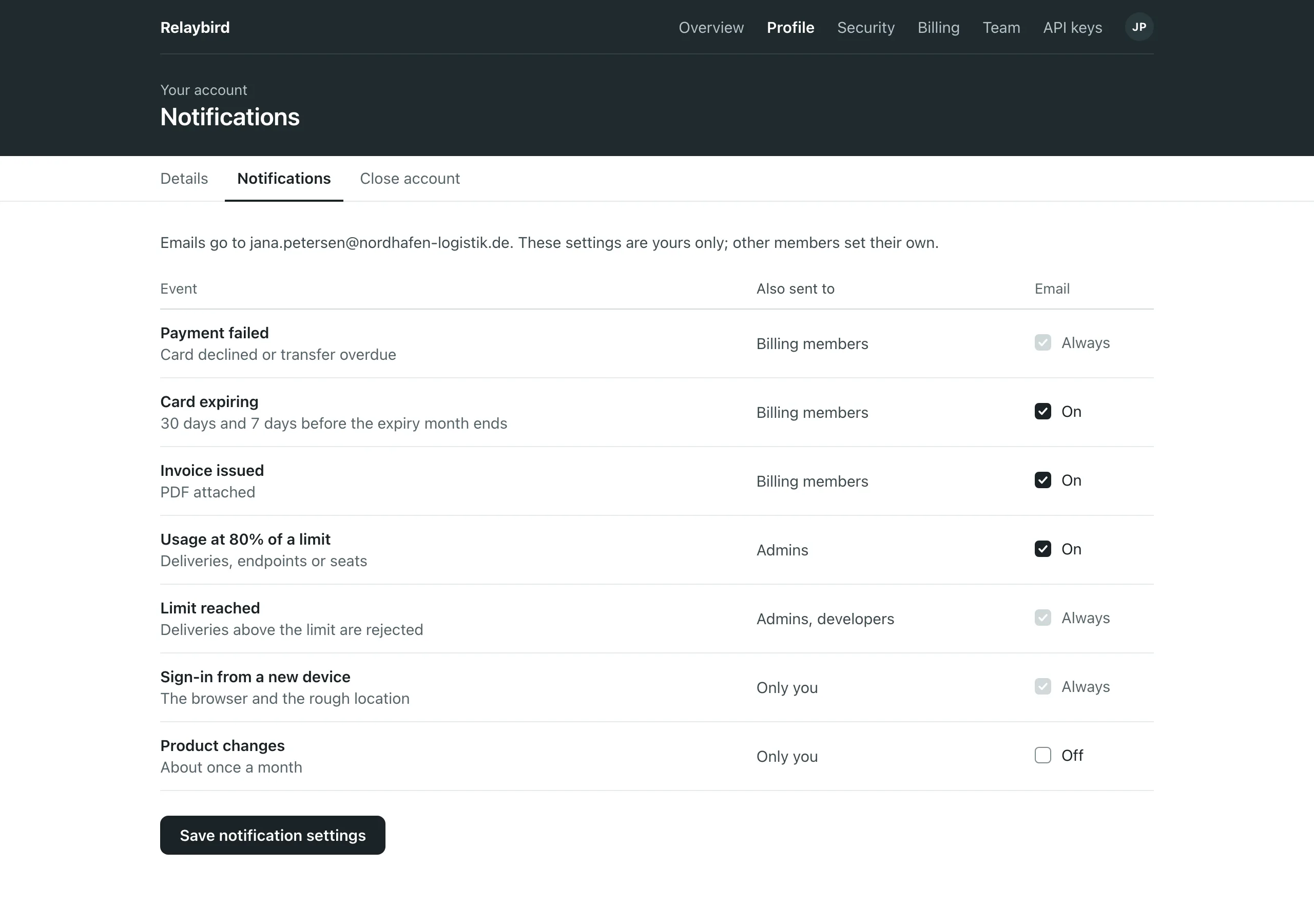Go to API keys
Screen dimensions: 1314x924
coord(1072,28)
